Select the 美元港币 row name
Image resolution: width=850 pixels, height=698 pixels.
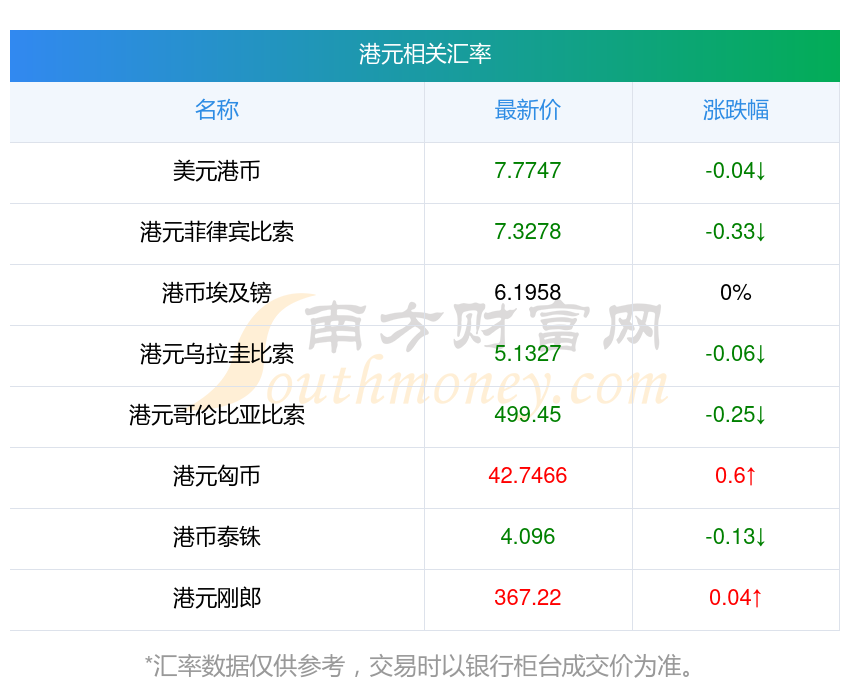[217, 171]
